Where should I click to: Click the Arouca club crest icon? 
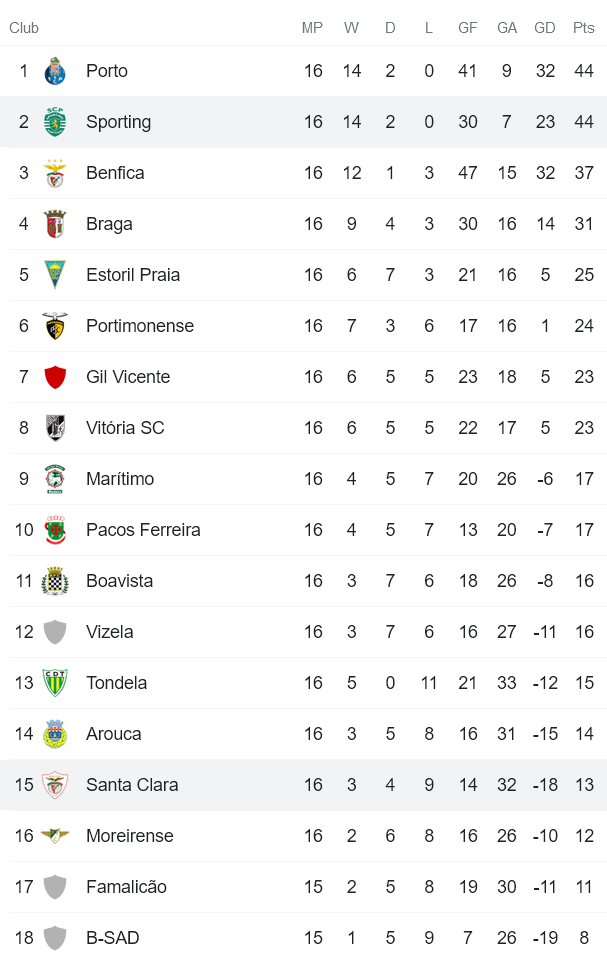click(x=55, y=734)
